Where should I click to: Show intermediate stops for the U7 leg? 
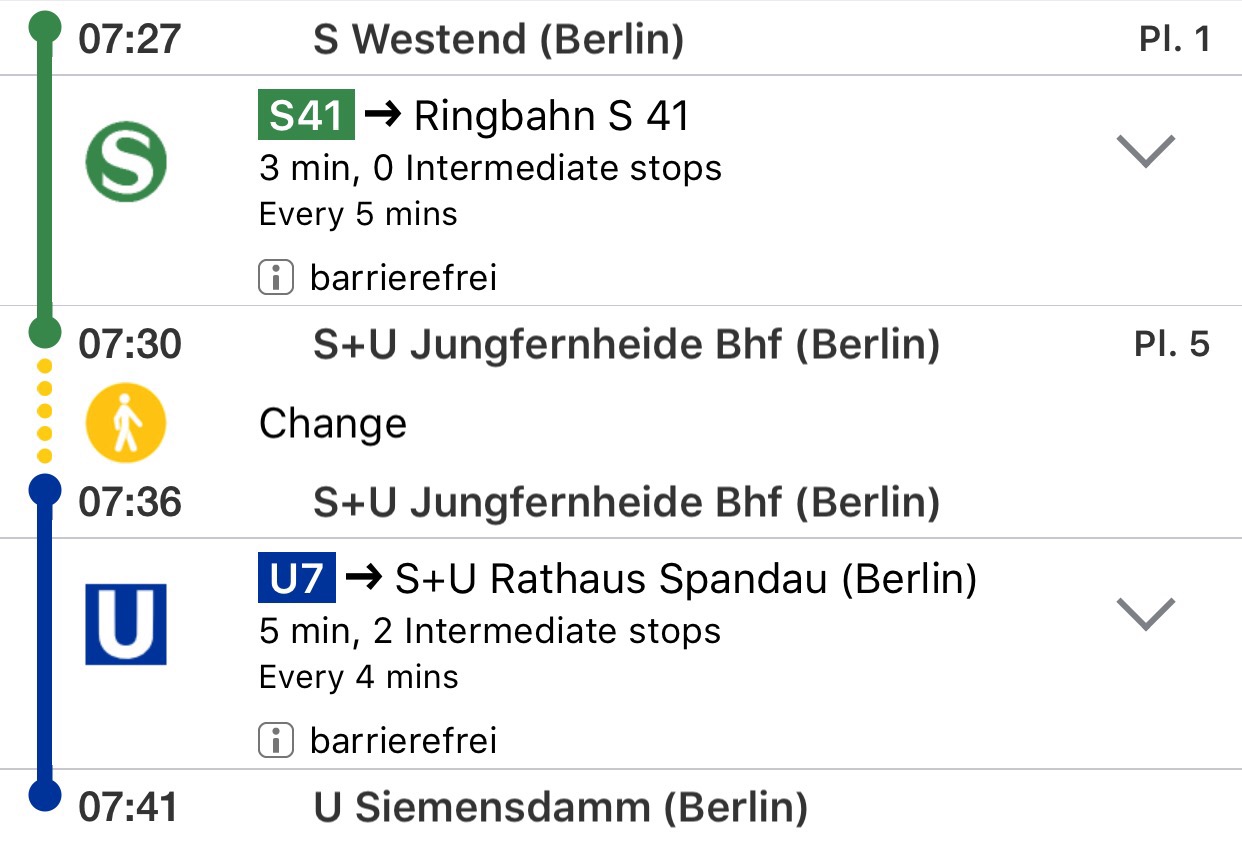489,632
